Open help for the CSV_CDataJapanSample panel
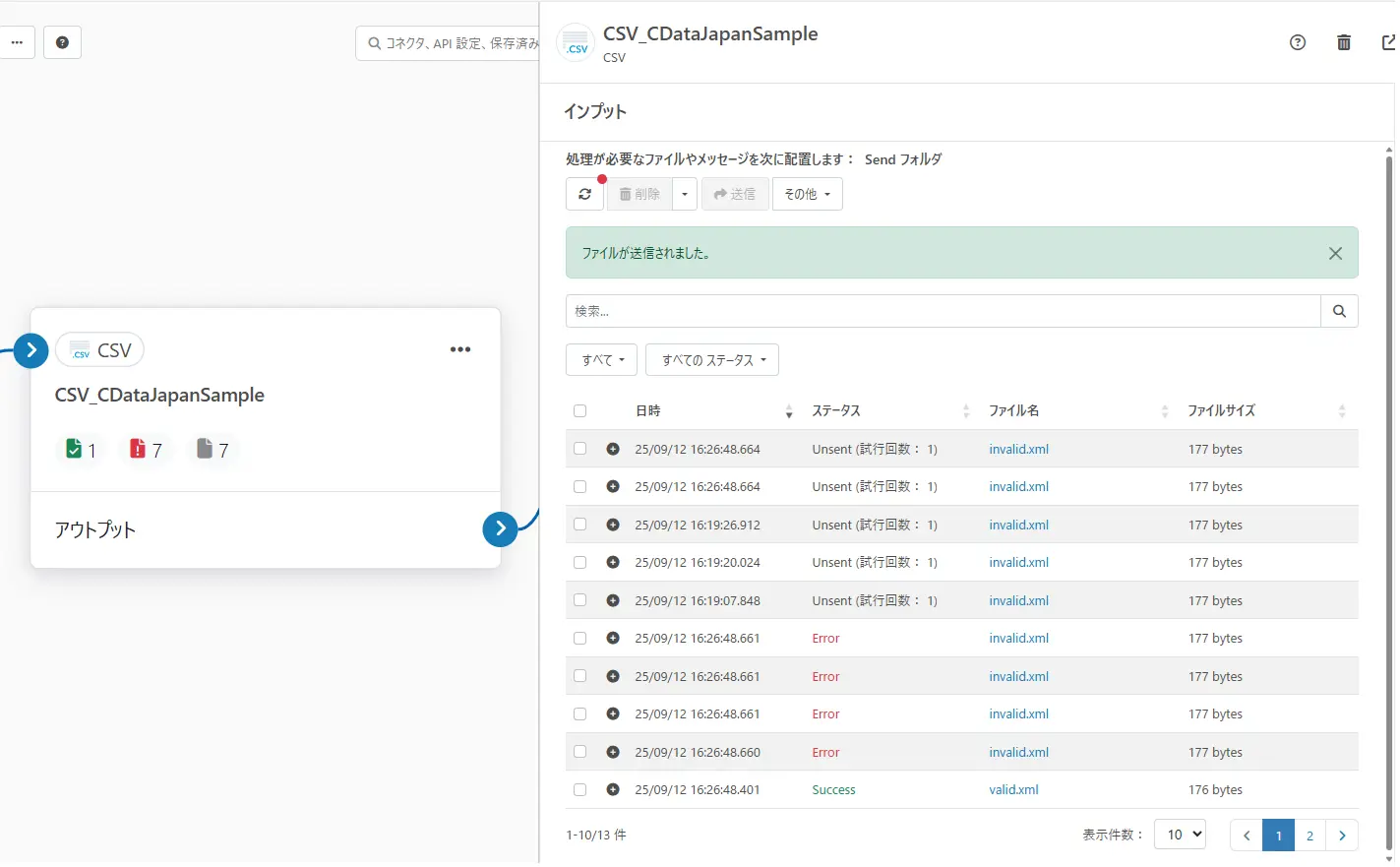This screenshot has width=1400, height=867. pos(1298,42)
